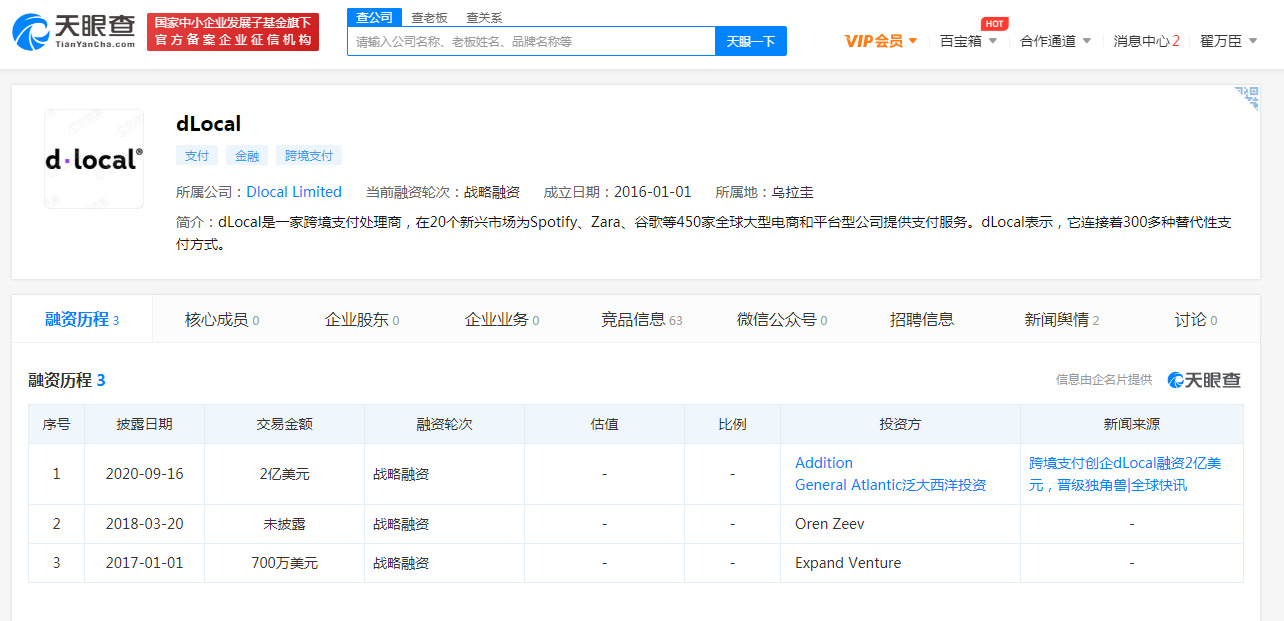
Task: Expand the 合作通道 dropdown
Action: click(x=1056, y=41)
